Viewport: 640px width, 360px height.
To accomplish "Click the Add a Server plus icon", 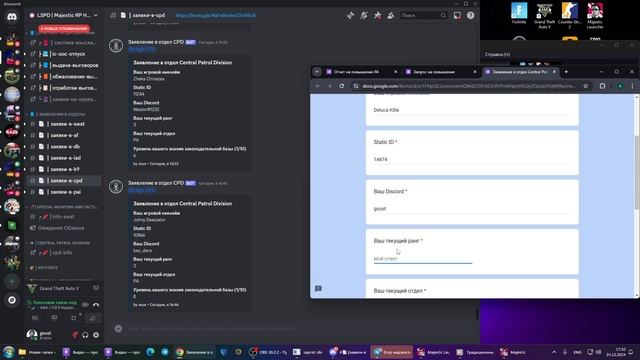I will [12, 281].
